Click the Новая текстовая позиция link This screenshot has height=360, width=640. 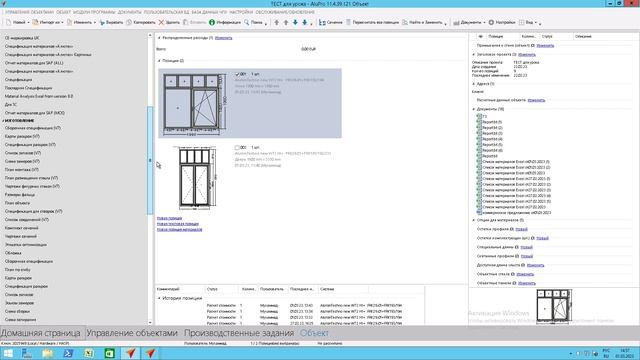click(178, 224)
